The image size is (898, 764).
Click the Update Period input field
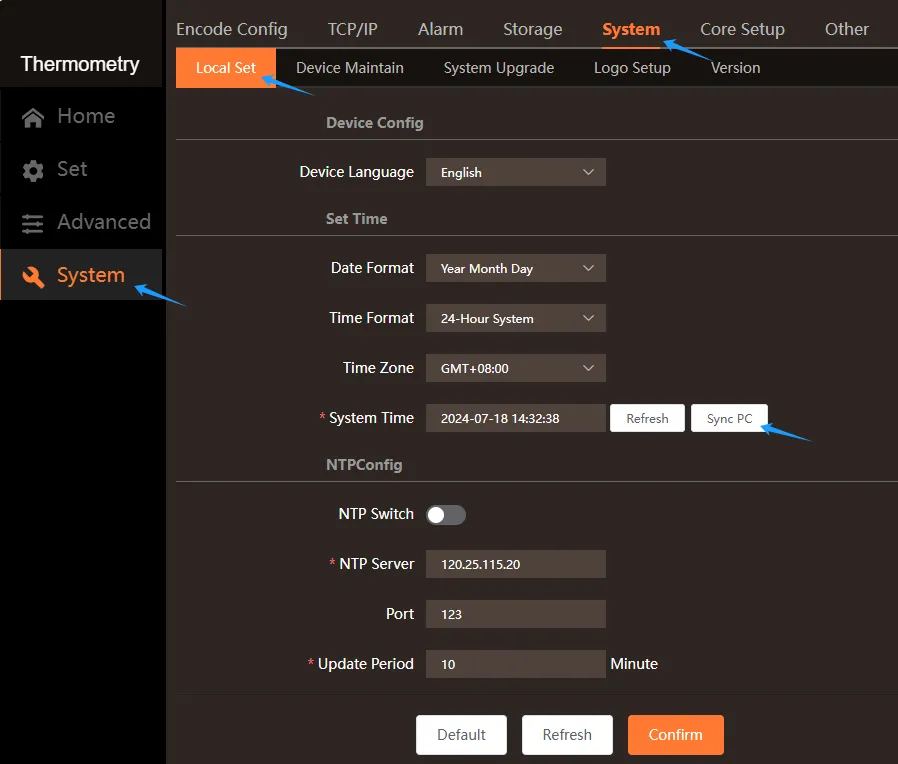click(515, 664)
